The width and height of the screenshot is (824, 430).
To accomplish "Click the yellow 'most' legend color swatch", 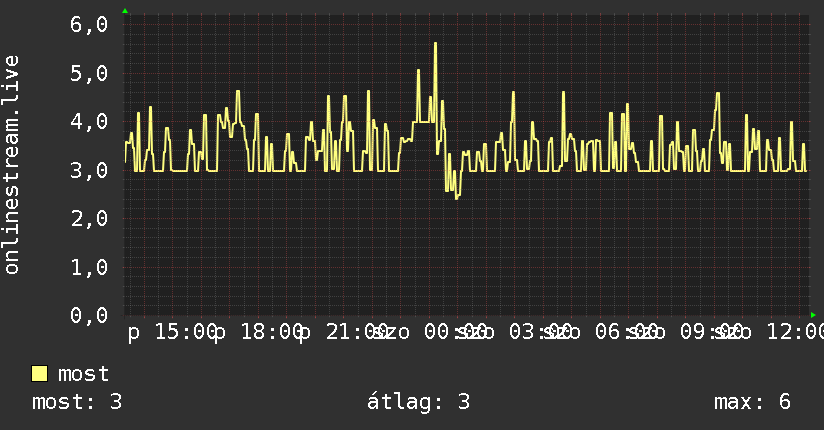I will pyautogui.click(x=39, y=374).
